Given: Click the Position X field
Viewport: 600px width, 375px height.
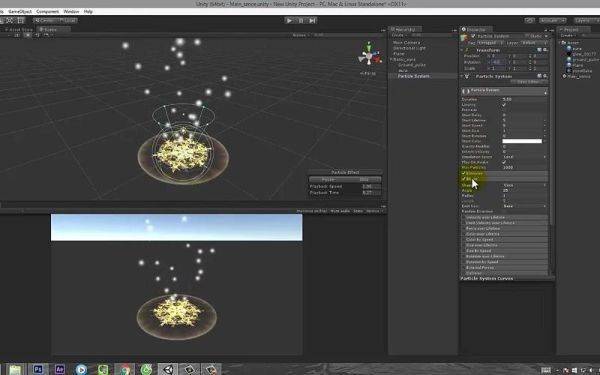Looking at the screenshot, I should (499, 56).
